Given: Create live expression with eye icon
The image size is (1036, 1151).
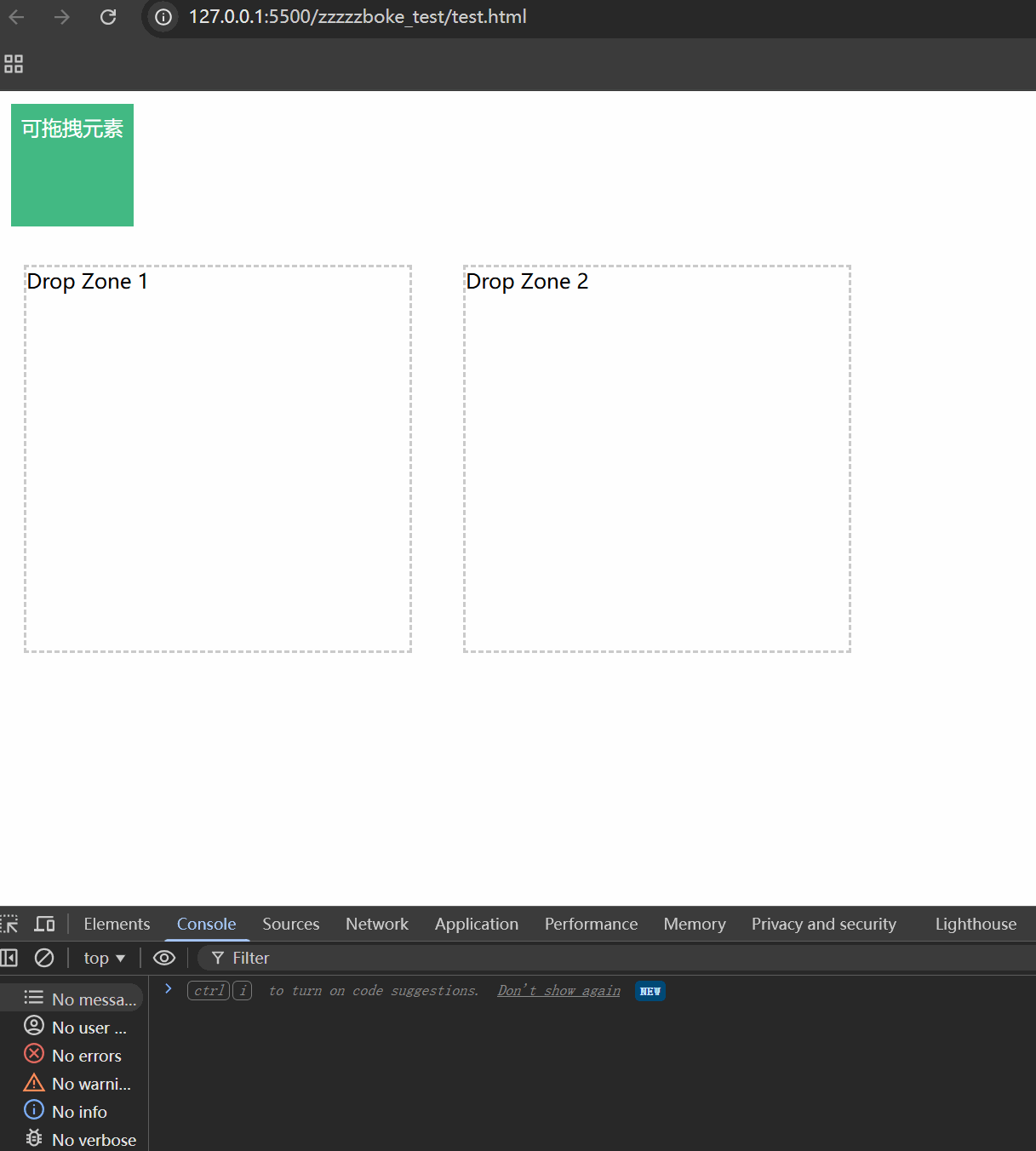Looking at the screenshot, I should 164,958.
